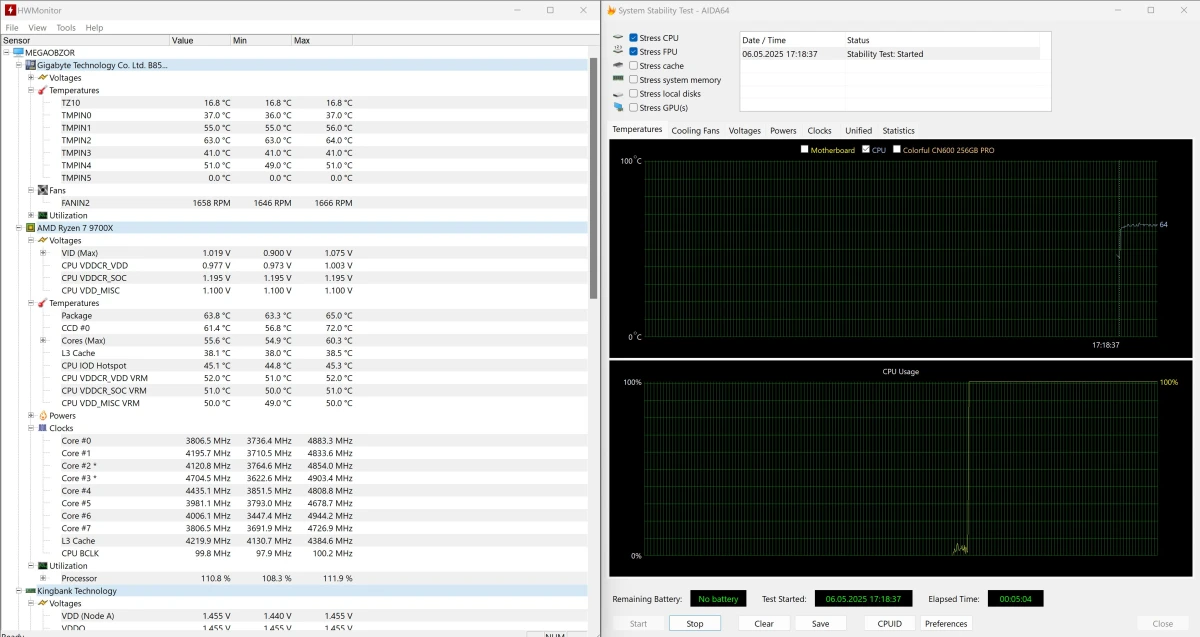Expand the VID (Max) voltage entry
Viewport: 1200px width, 637px height.
(x=43, y=253)
